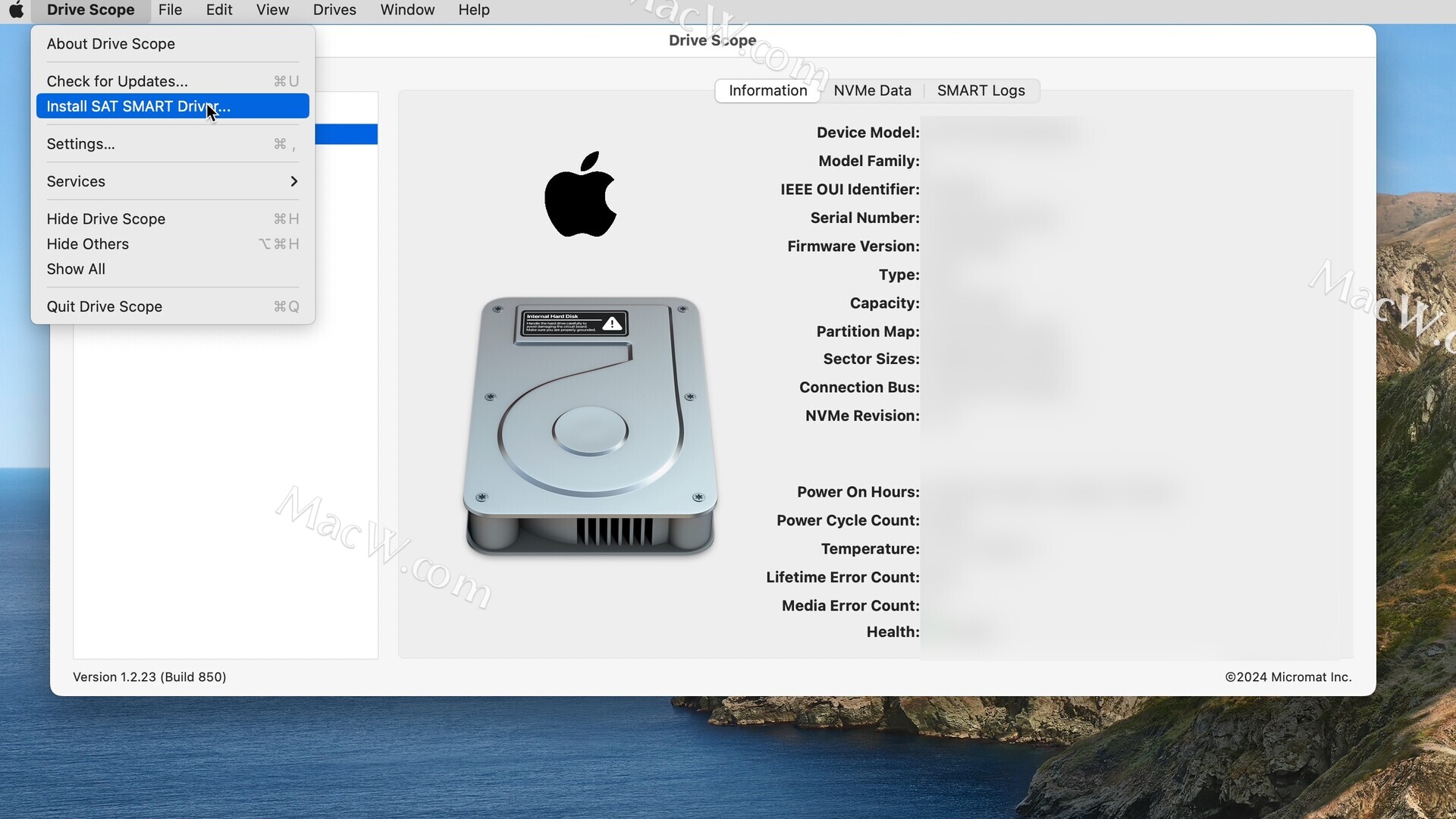The height and width of the screenshot is (819, 1456).
Task: Switch to the NVMe Data tab
Action: point(872,91)
